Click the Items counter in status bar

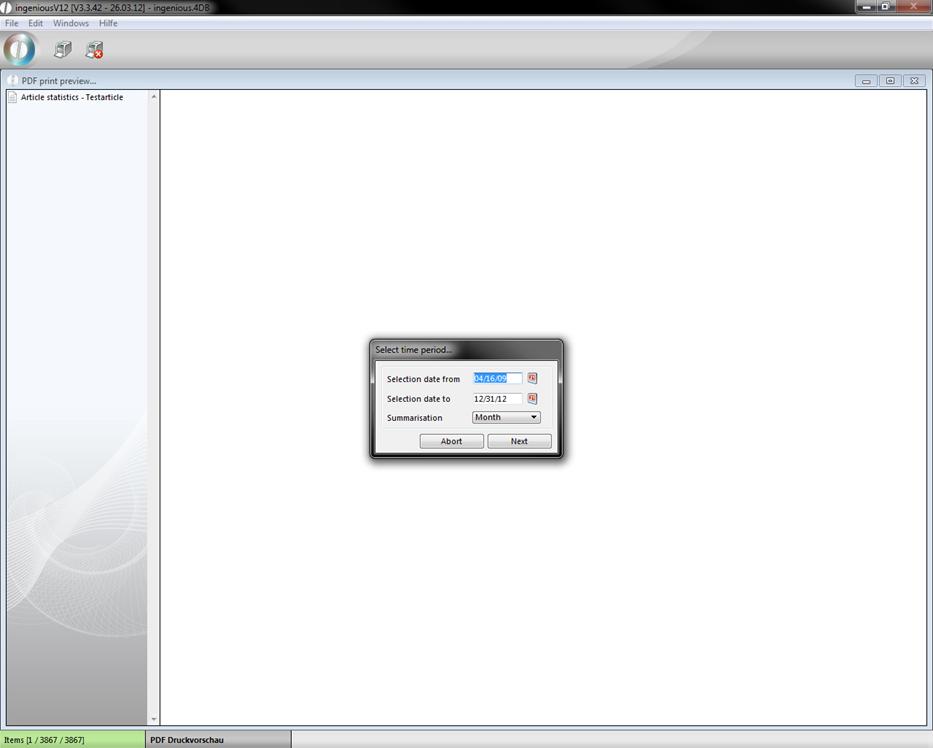pos(44,740)
